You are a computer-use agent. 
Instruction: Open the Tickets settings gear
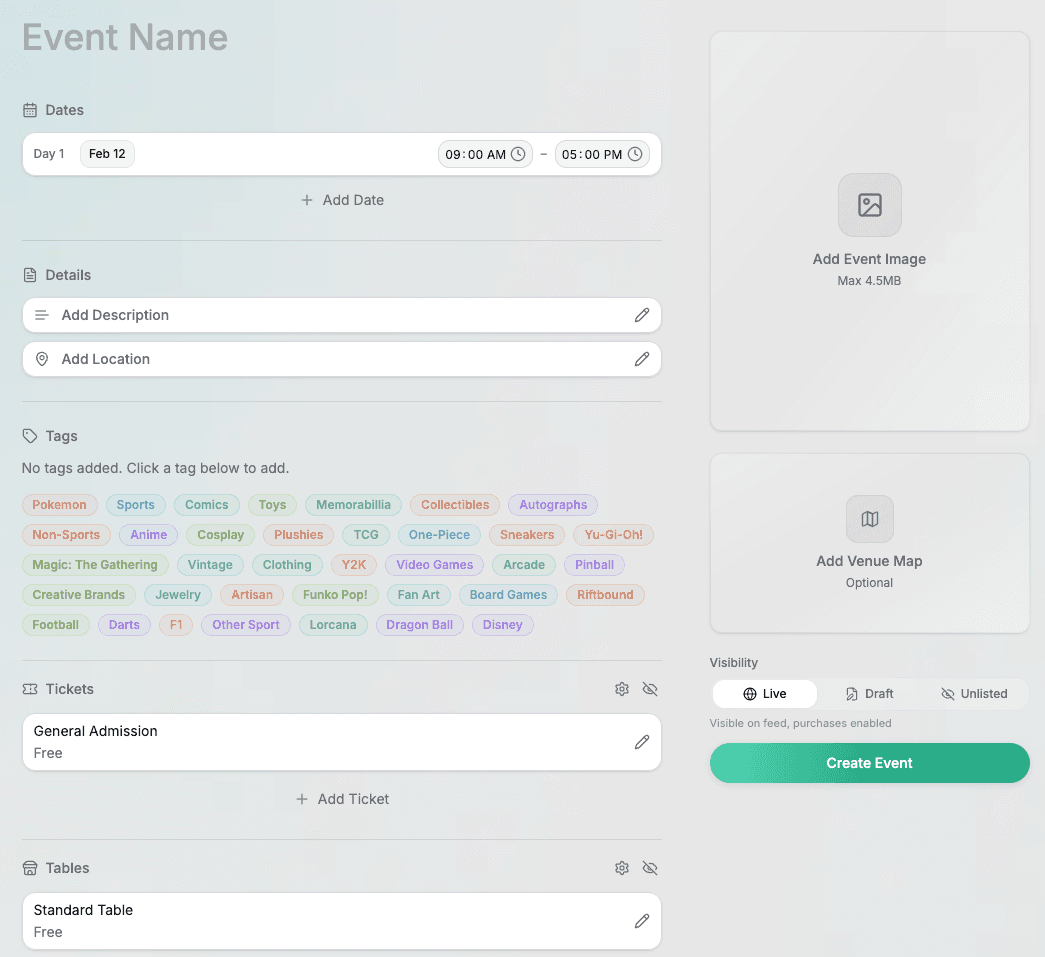[621, 689]
